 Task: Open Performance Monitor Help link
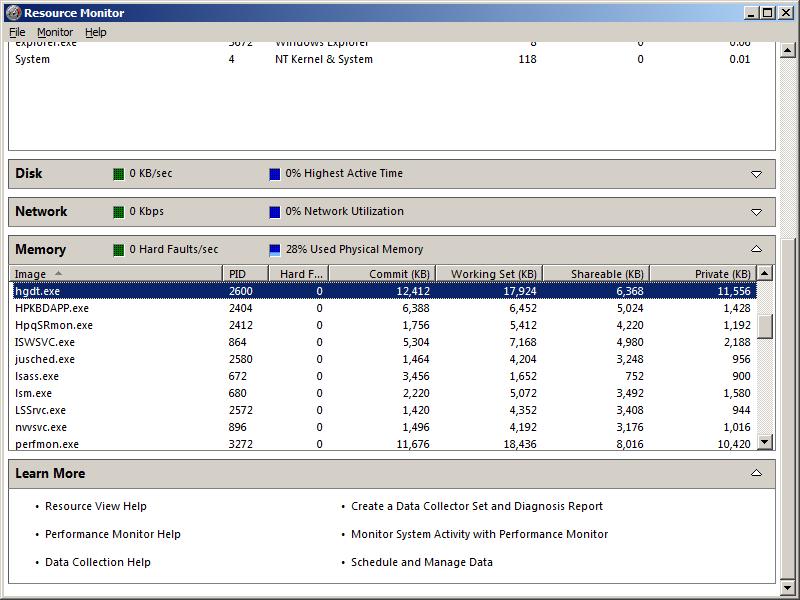click(113, 534)
